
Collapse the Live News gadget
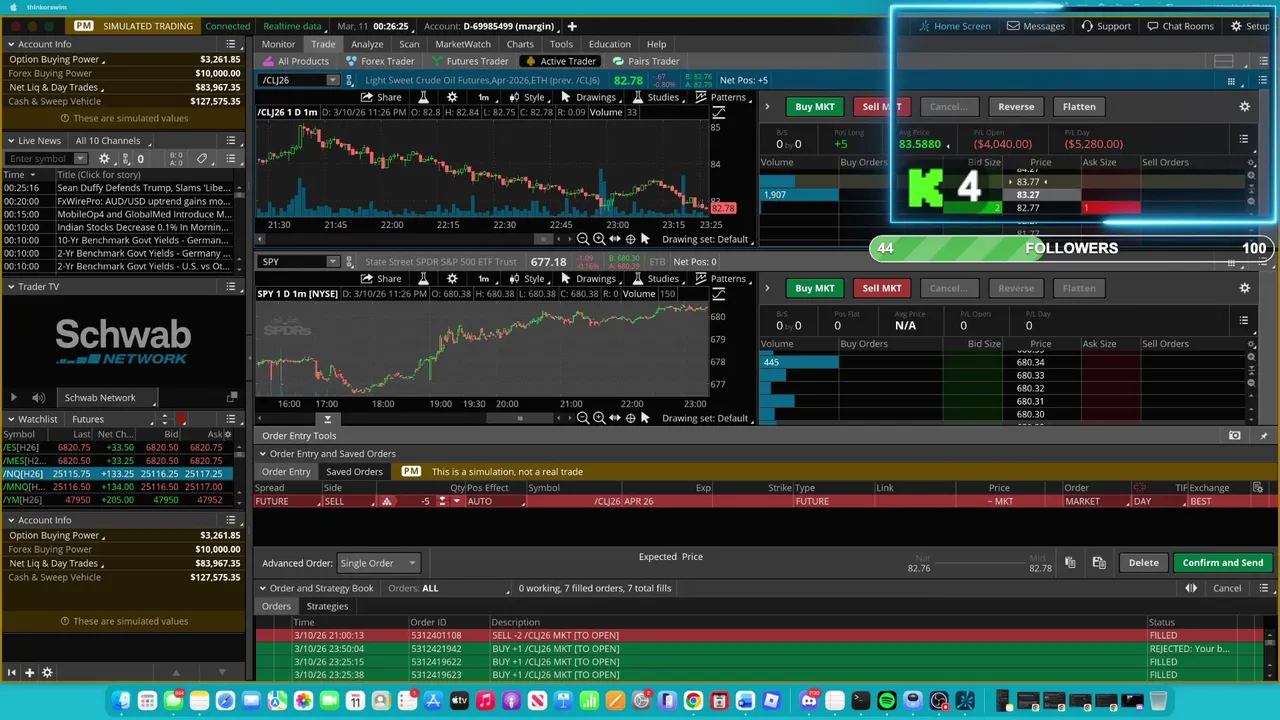point(10,141)
